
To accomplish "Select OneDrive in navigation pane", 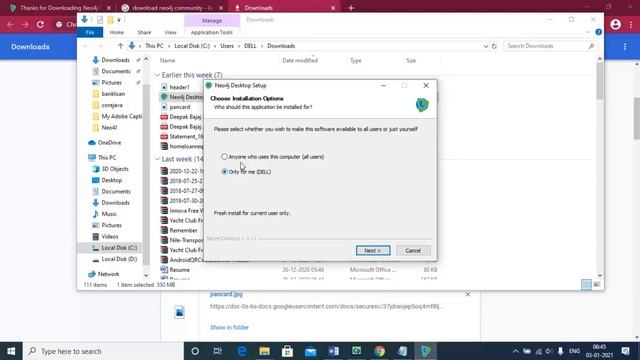I will [109, 143].
